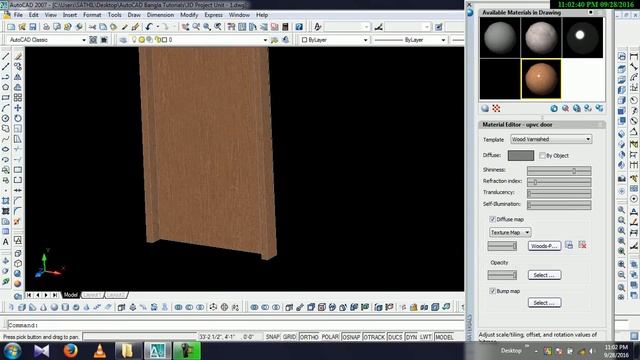640x360 pixels.
Task: Toggle ORTHO mode in status bar
Action: [x=309, y=337]
